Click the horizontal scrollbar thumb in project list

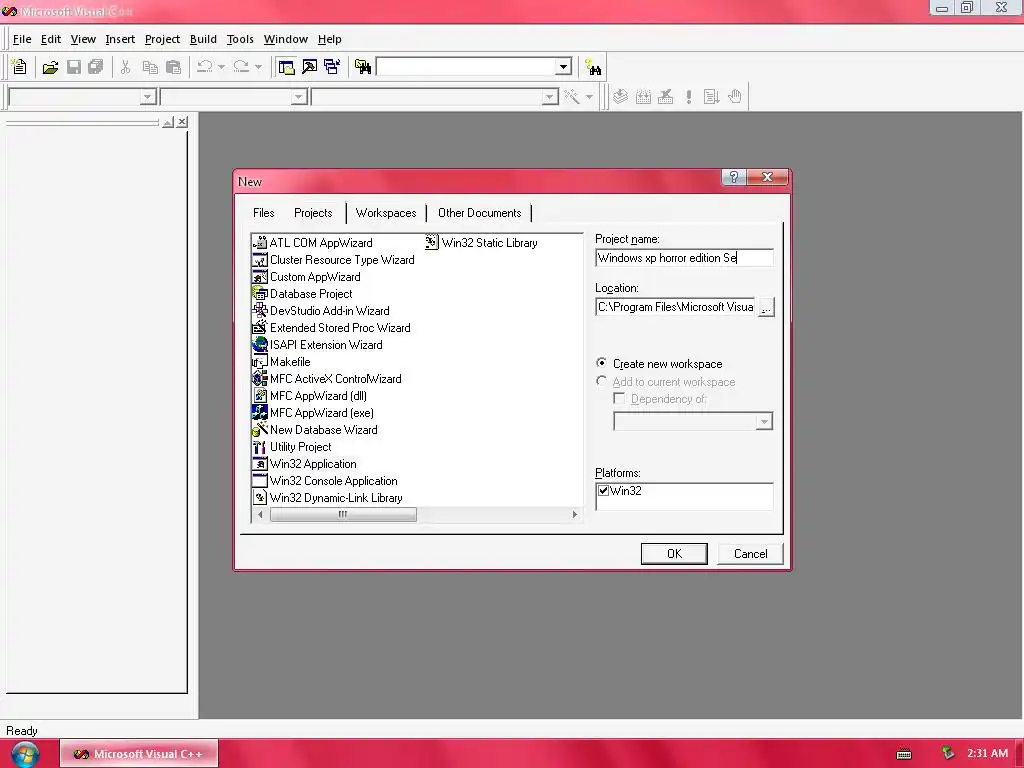click(x=343, y=515)
